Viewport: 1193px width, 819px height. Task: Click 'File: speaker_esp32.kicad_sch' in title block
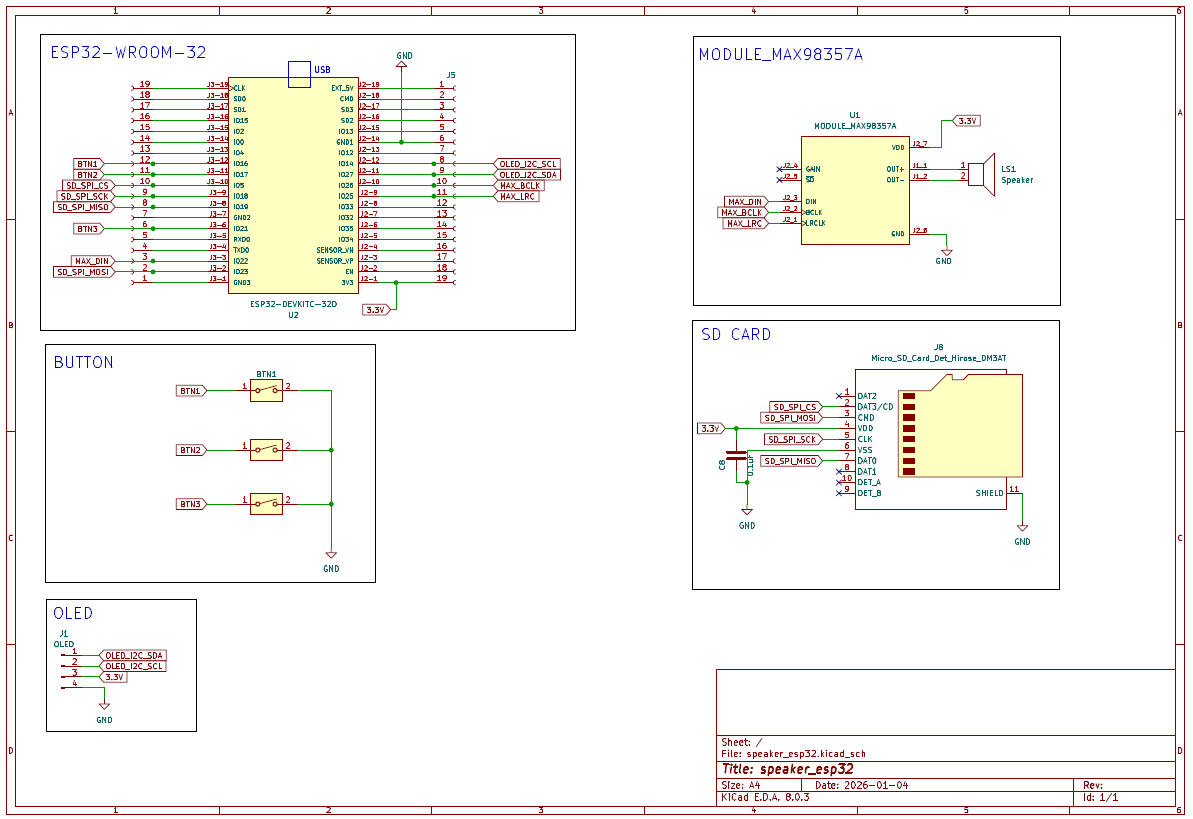point(794,754)
